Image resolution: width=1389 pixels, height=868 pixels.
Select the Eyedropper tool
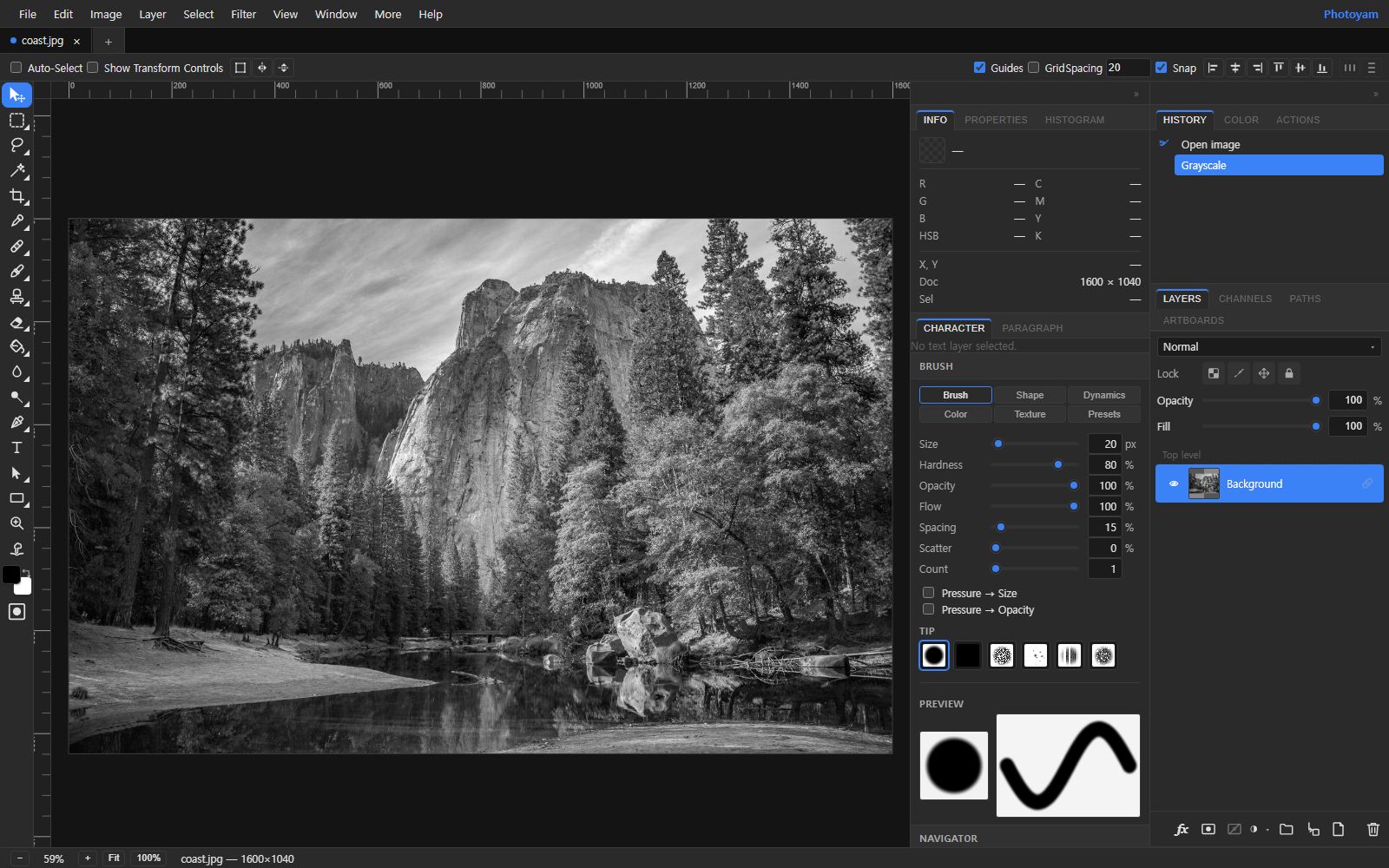click(x=16, y=220)
